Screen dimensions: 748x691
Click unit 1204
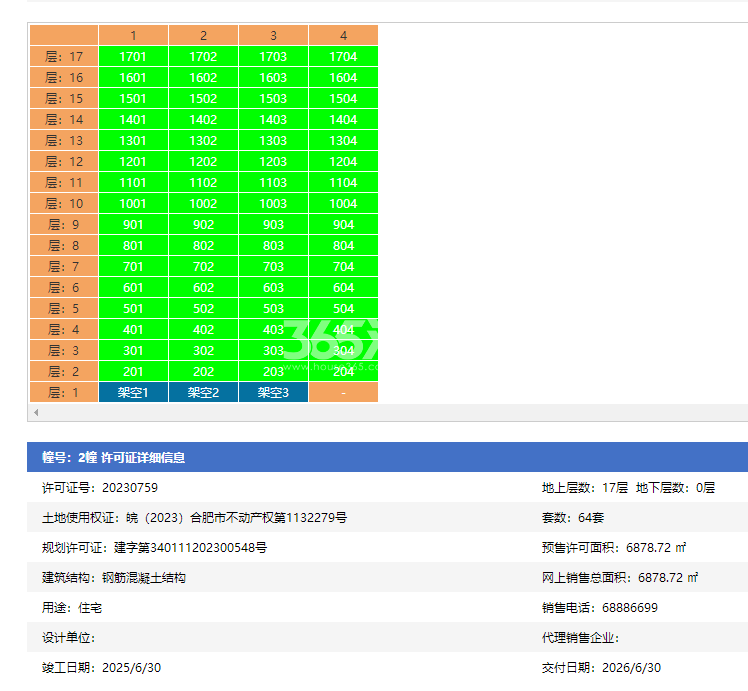pyautogui.click(x=343, y=161)
